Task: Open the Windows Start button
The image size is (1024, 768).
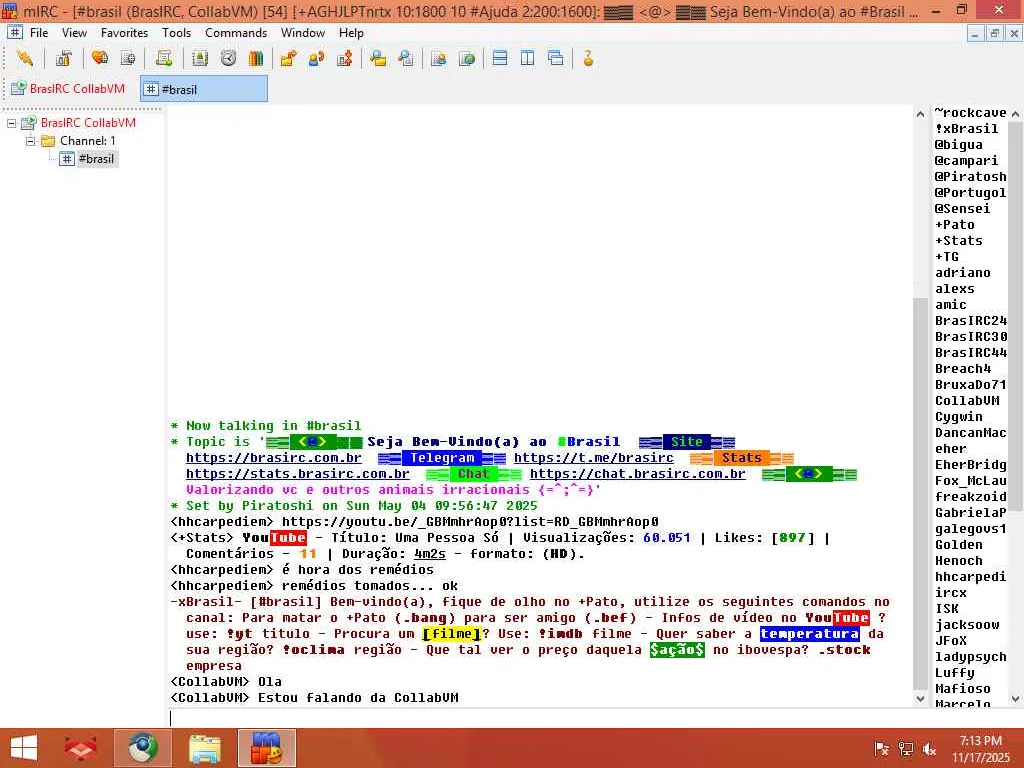Action: pyautogui.click(x=24, y=748)
